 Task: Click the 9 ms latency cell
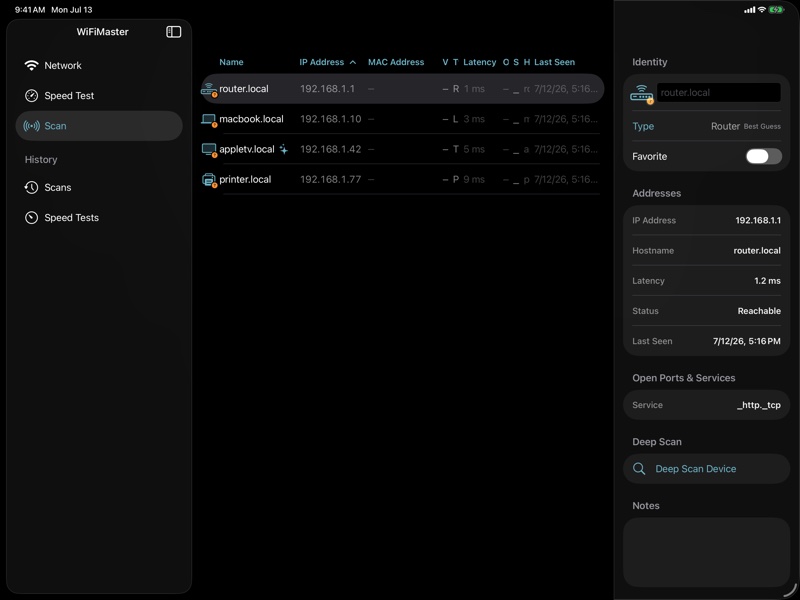point(474,179)
